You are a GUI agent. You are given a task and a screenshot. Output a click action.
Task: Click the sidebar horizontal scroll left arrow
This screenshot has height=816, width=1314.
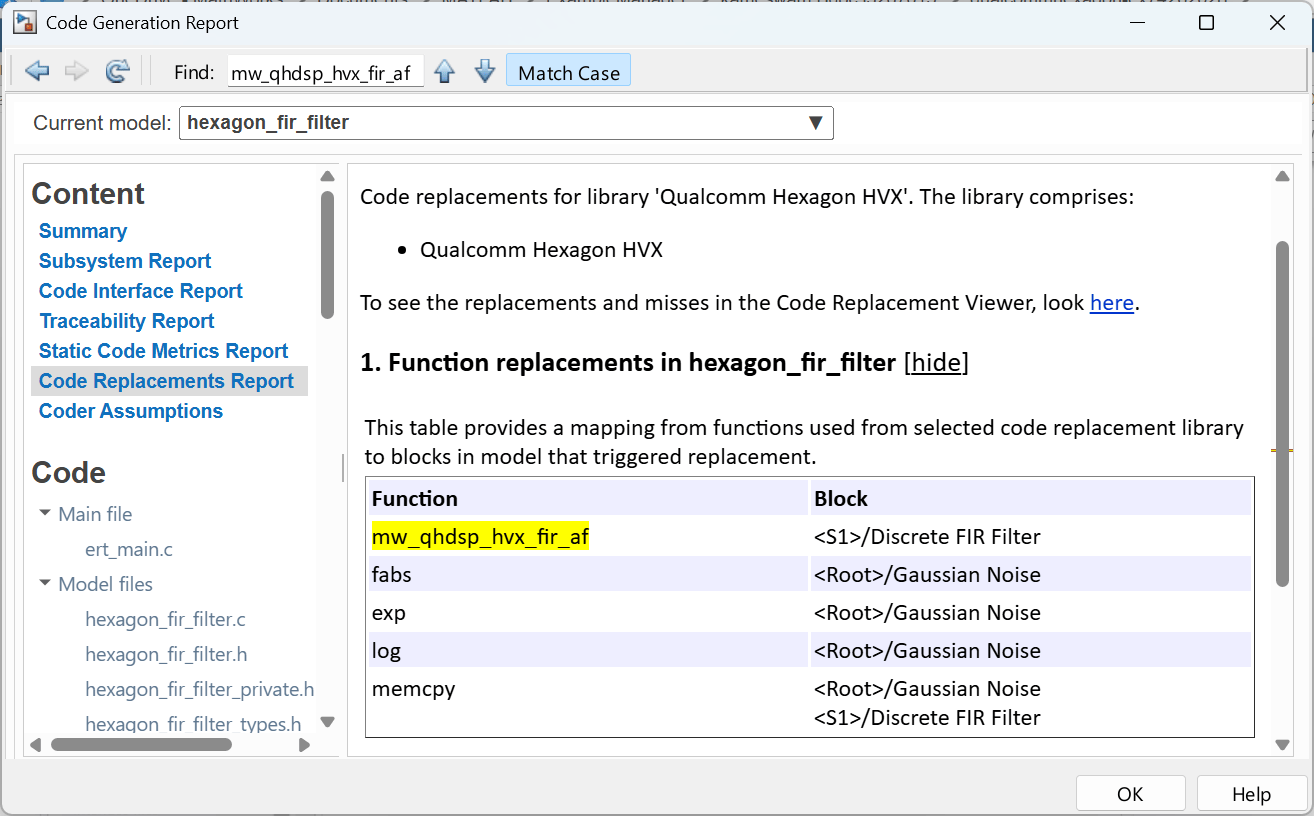35,744
